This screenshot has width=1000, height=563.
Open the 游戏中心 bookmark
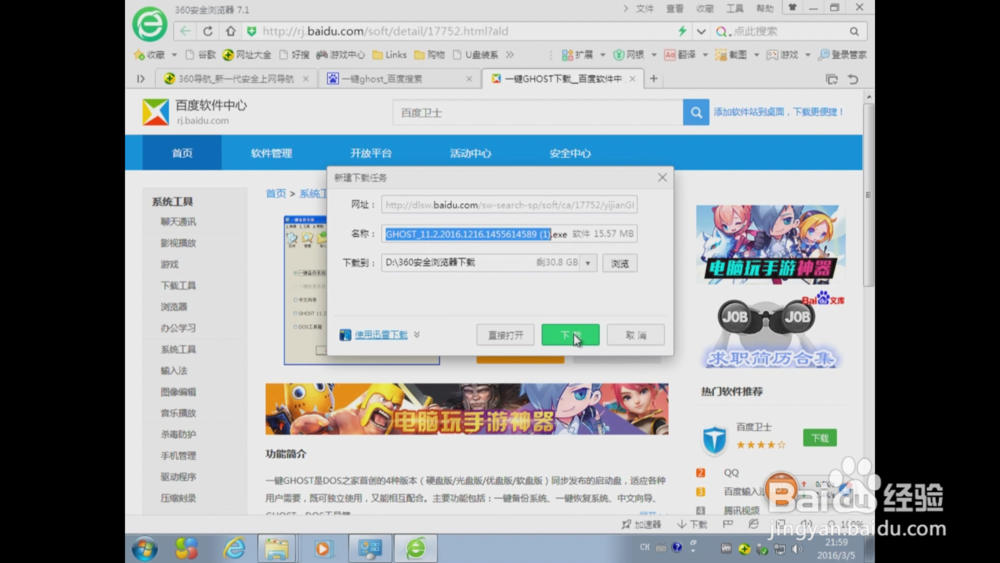coord(341,55)
